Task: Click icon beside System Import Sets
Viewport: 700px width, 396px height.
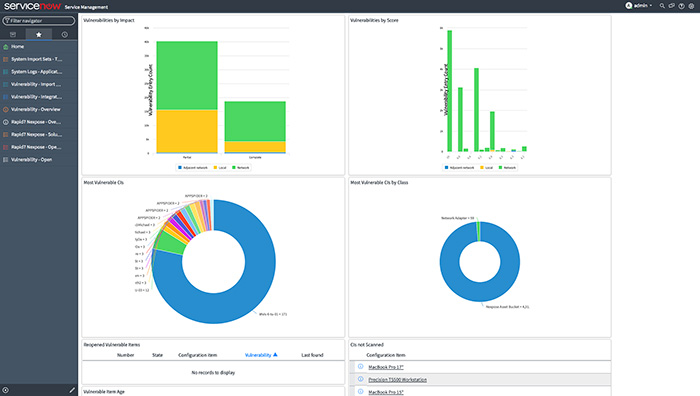Action: click(6, 59)
